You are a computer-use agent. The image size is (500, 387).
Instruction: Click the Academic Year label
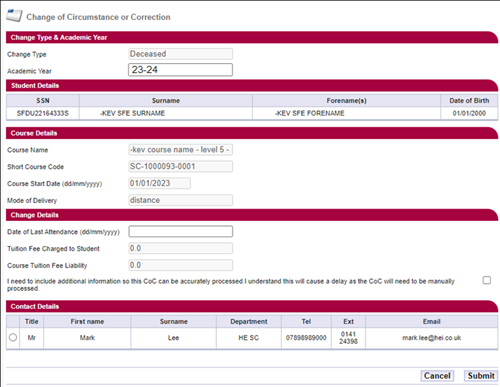coord(29,71)
